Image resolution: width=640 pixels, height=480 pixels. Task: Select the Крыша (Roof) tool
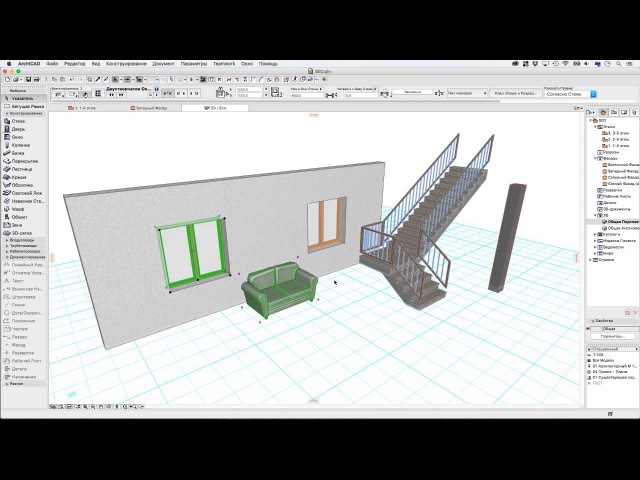24,177
